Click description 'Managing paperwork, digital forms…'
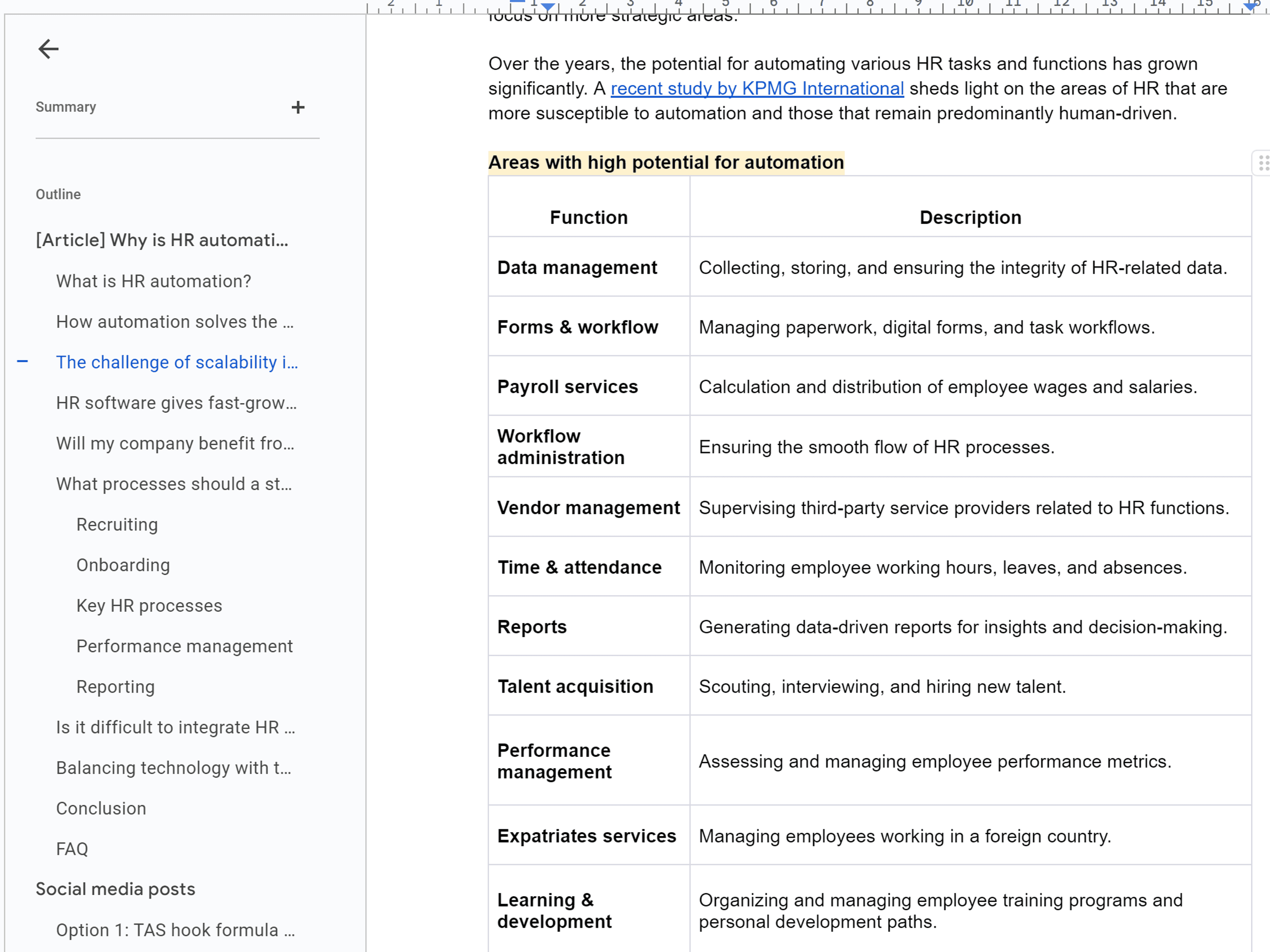 [927, 327]
